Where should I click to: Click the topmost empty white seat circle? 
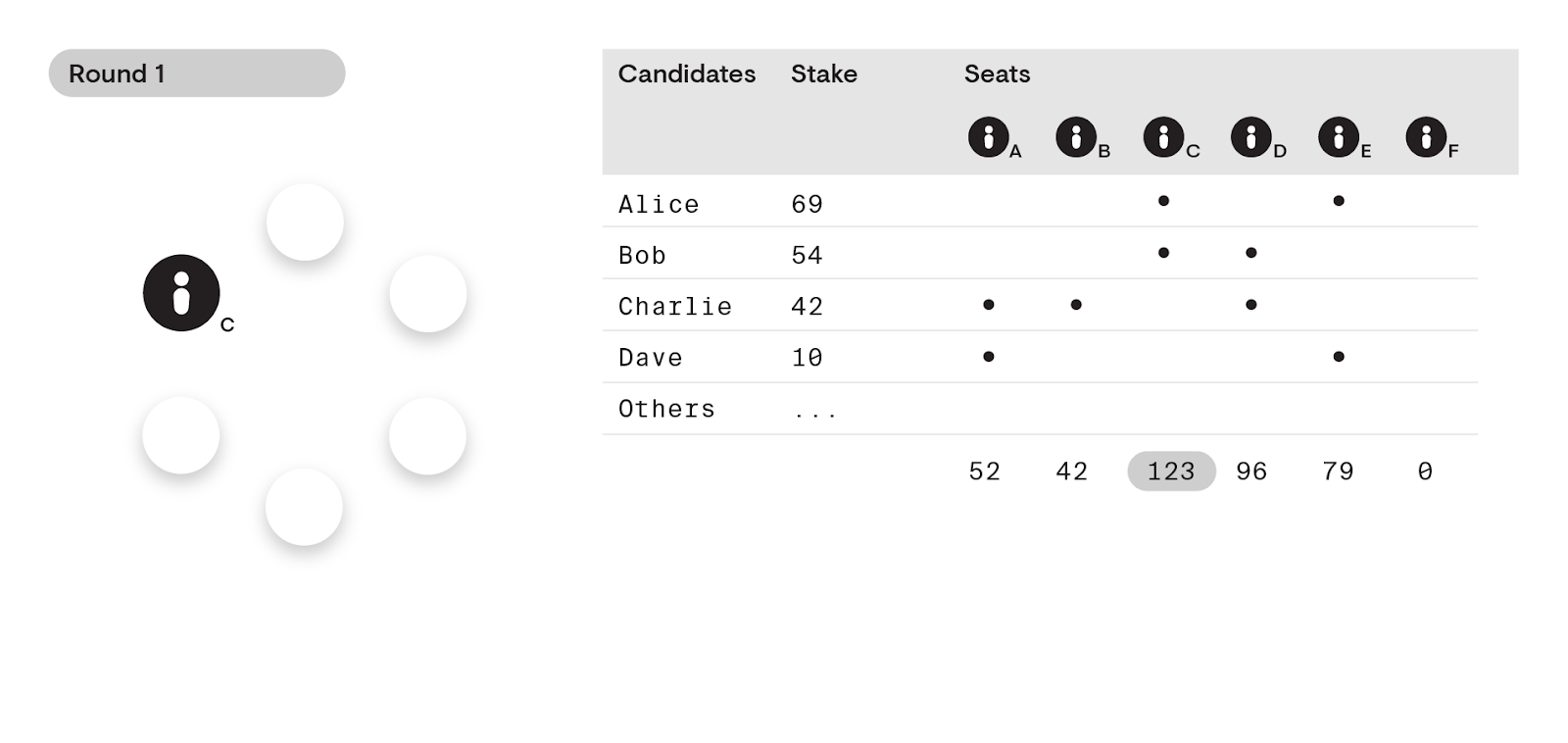tap(305, 223)
